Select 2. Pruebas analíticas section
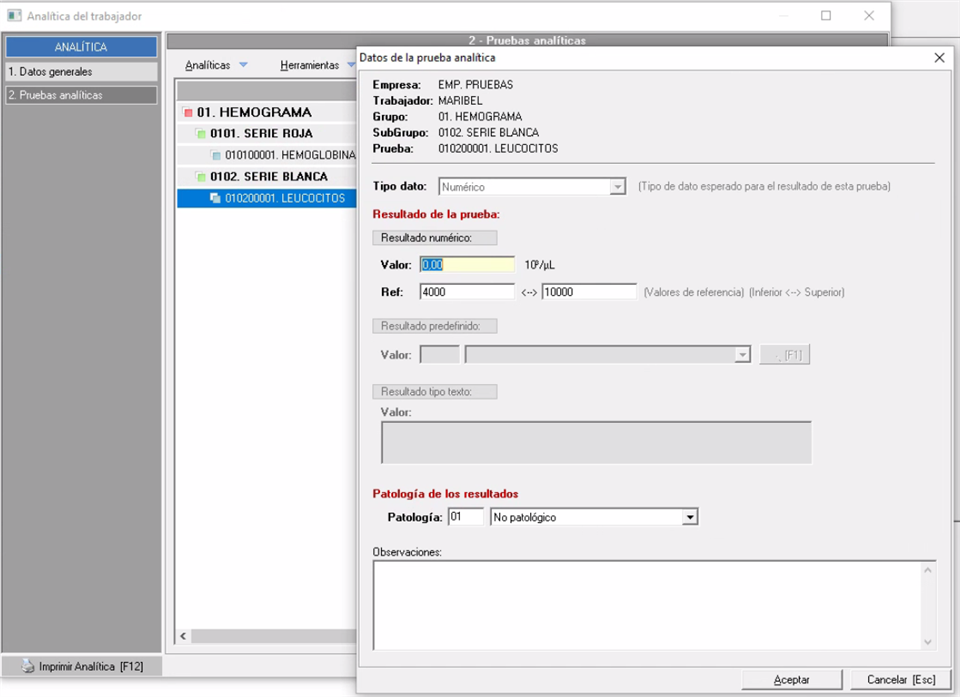 pyautogui.click(x=81, y=95)
